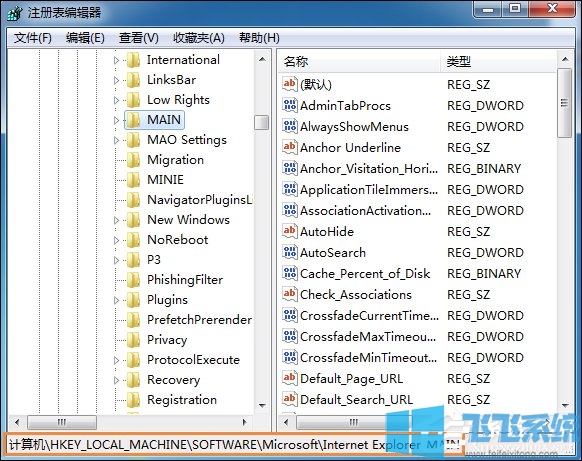The height and width of the screenshot is (461, 582).
Task: Click the MAIN folder icon
Action: coord(133,120)
